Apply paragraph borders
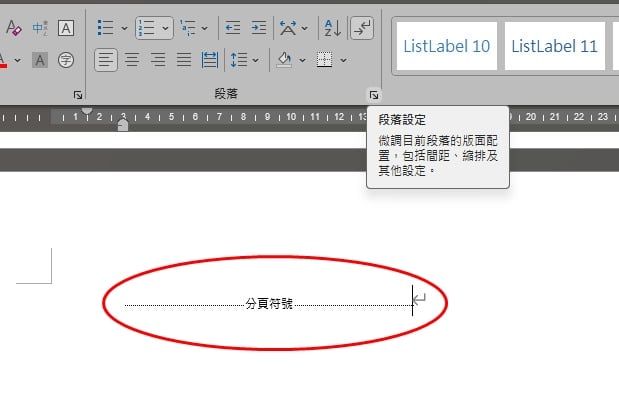This screenshot has width=619, height=419. tap(325, 60)
